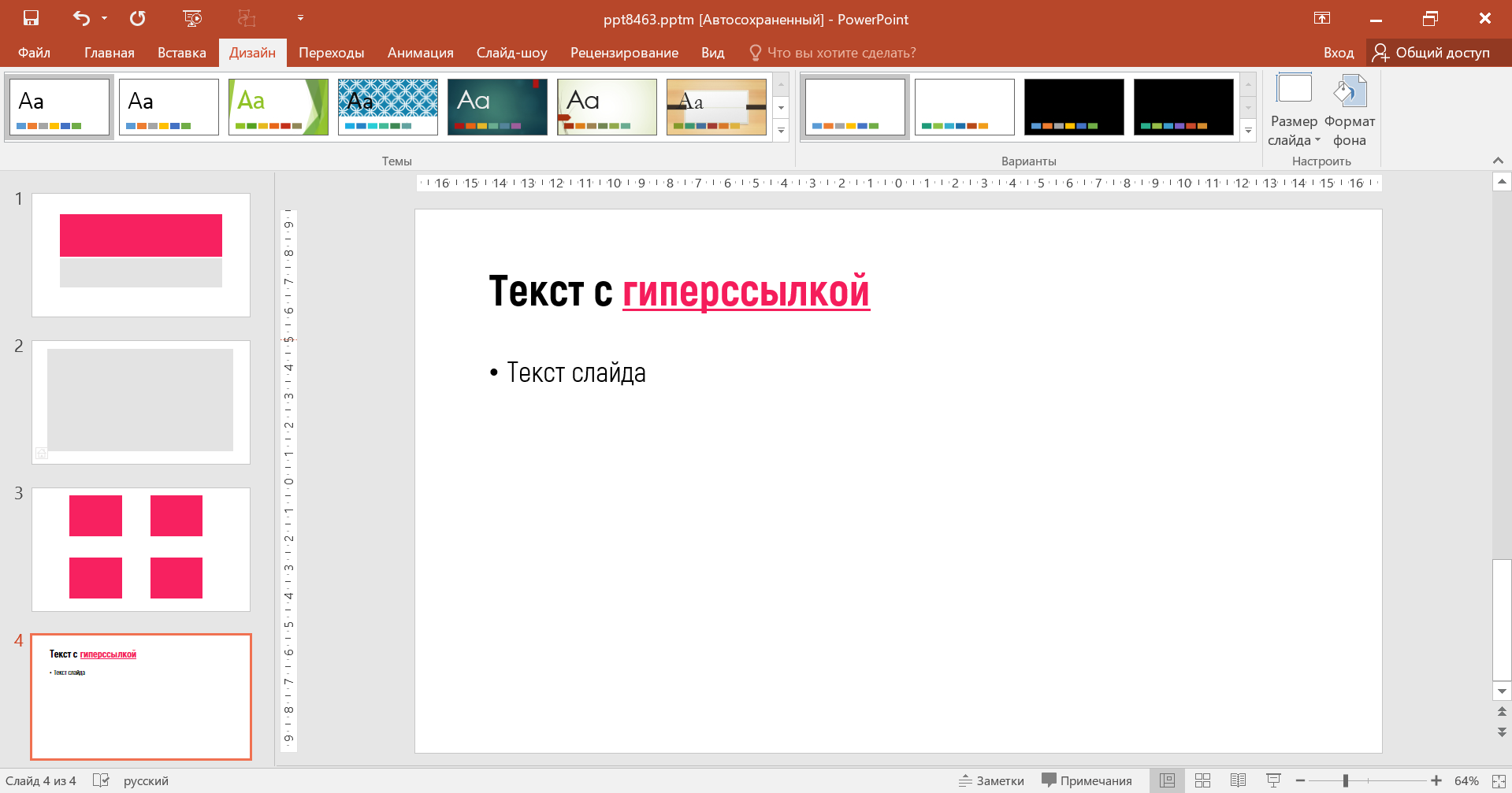Toggle Comments (Примечания) pane

pyautogui.click(x=1087, y=780)
